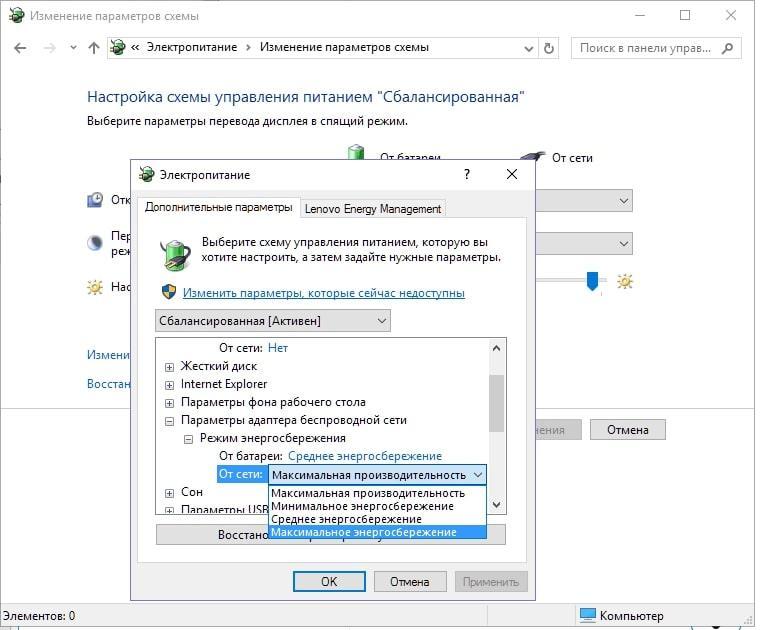Click Среднее энергосбережение battery value
761x630 pixels.
point(365,456)
